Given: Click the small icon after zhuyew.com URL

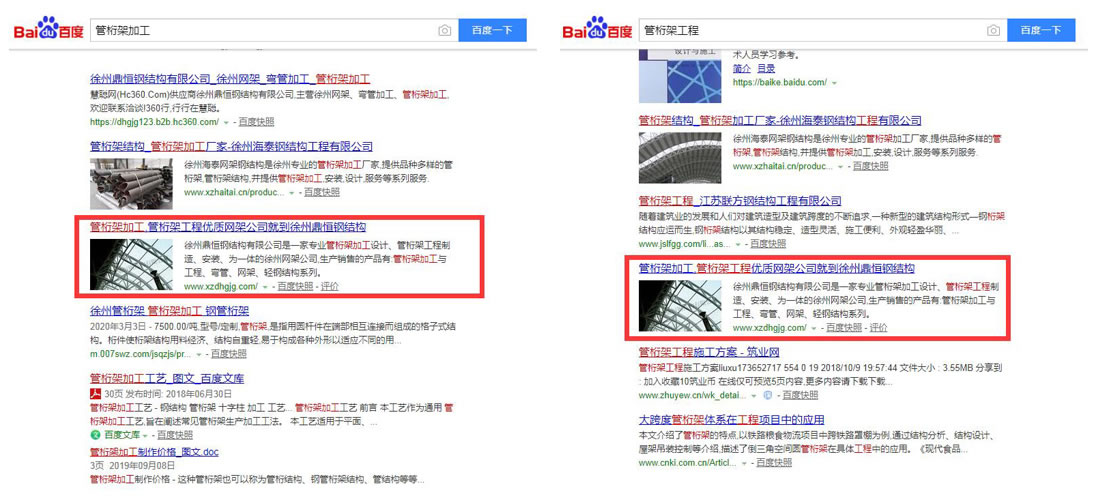Looking at the screenshot, I should [x=767, y=395].
